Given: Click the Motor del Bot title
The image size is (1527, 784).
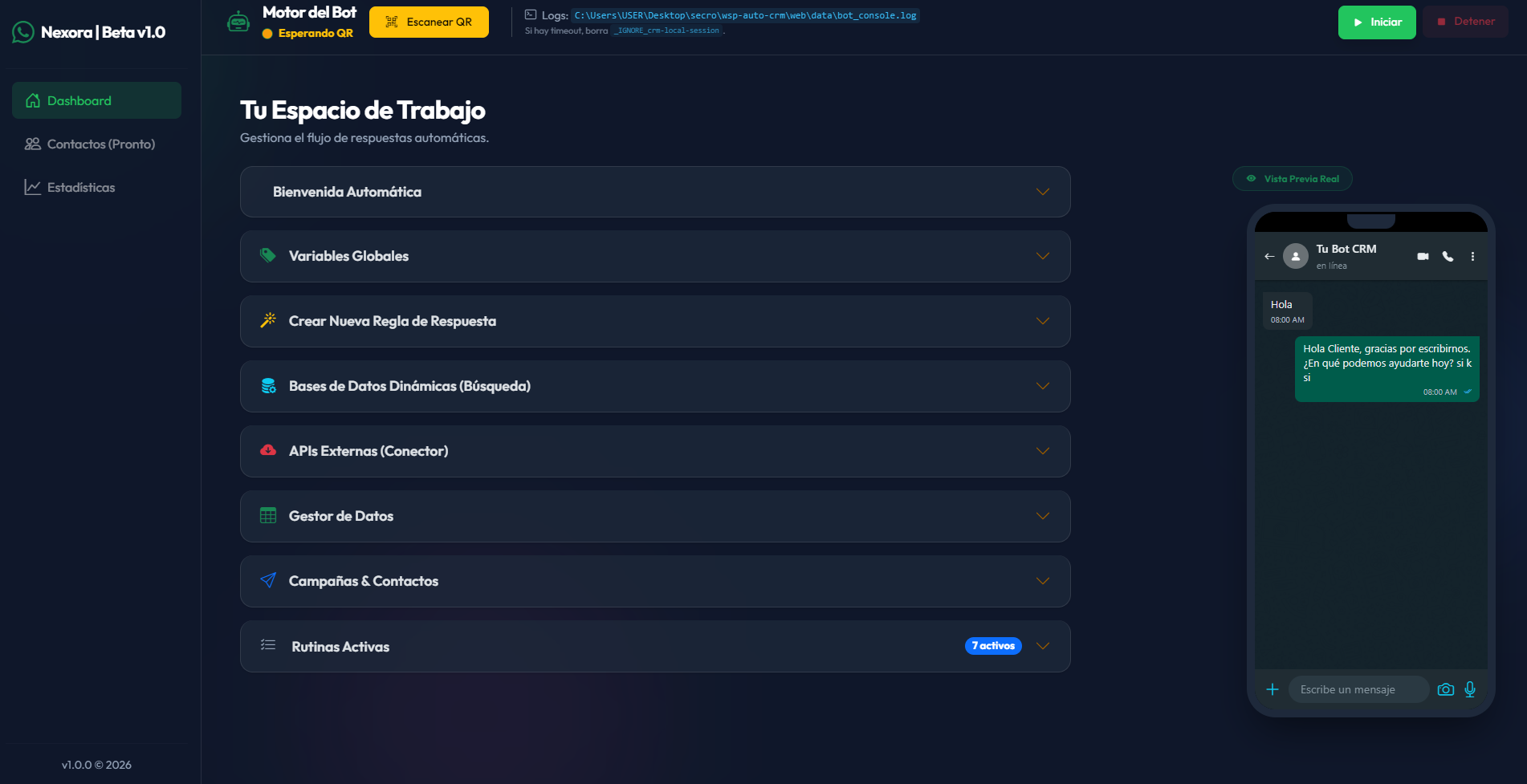Looking at the screenshot, I should click(309, 12).
